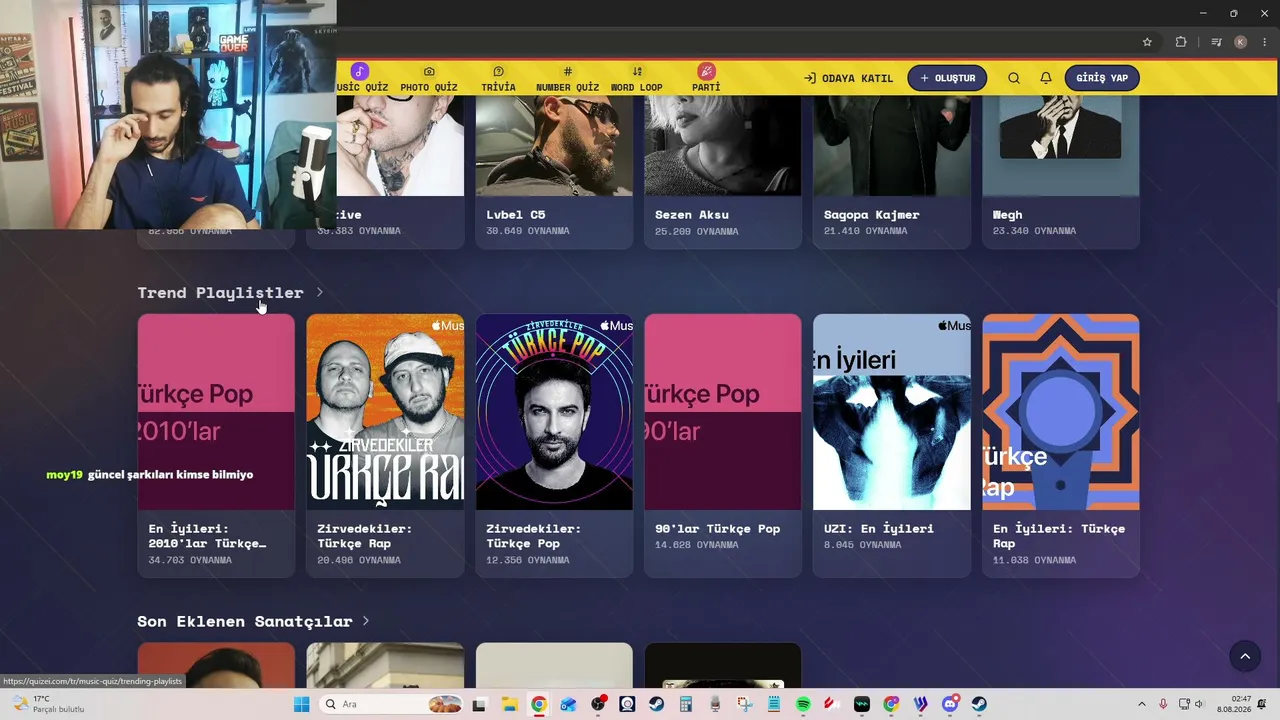Open the Parti party icon

706,71
